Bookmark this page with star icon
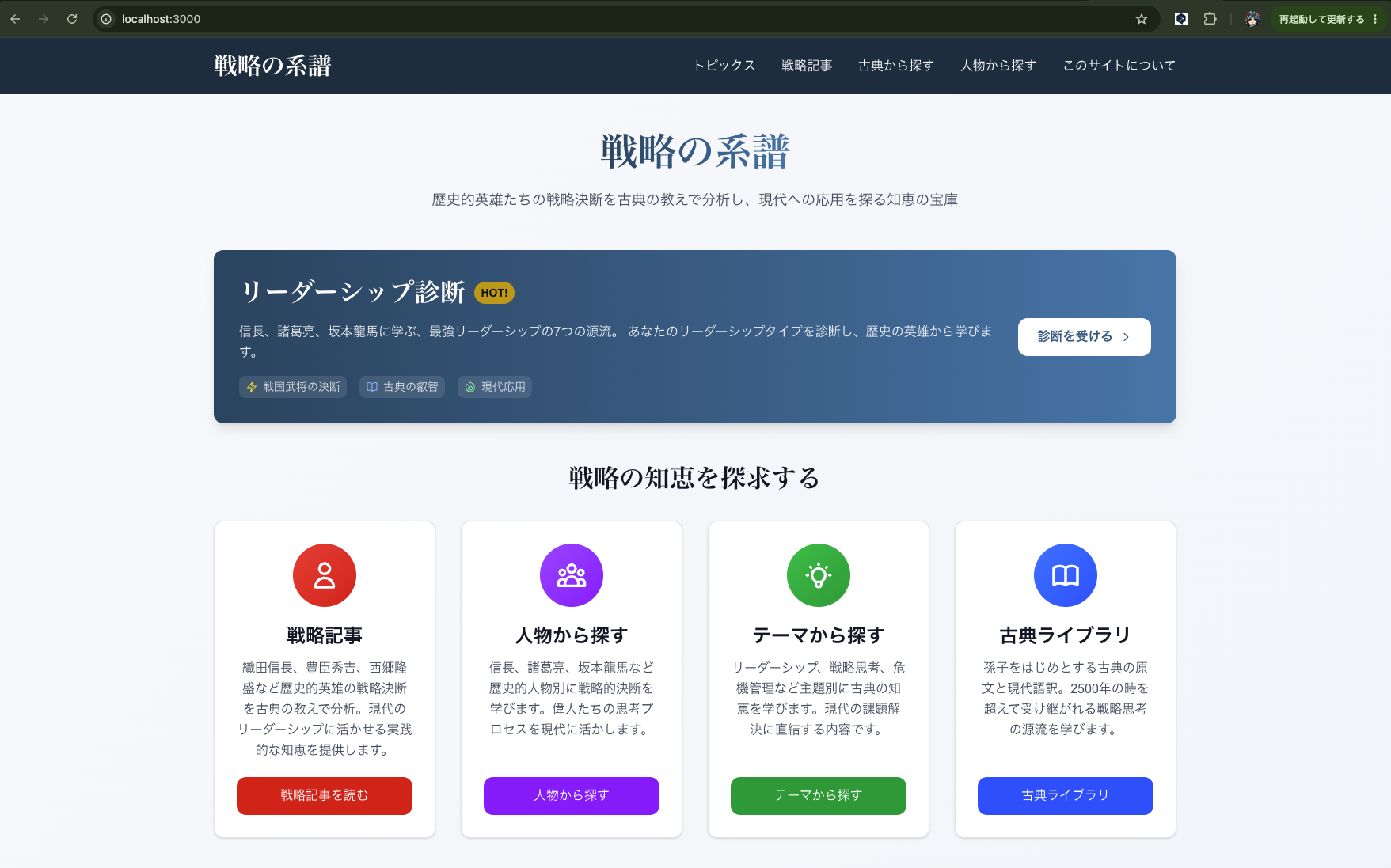Screen dimensions: 1391x868 coord(1142,19)
